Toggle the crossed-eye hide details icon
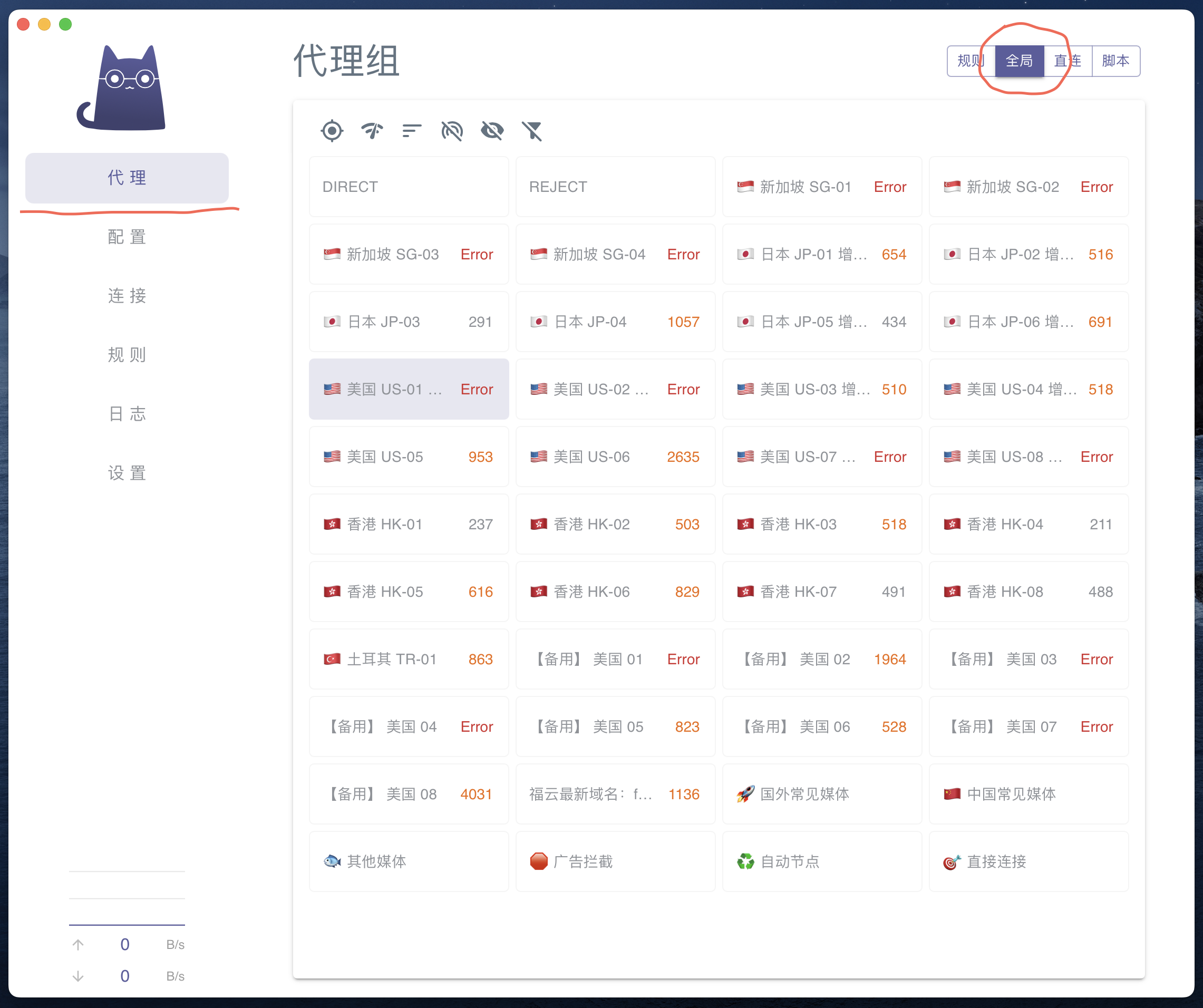This screenshot has width=1203, height=1008. coord(492,131)
